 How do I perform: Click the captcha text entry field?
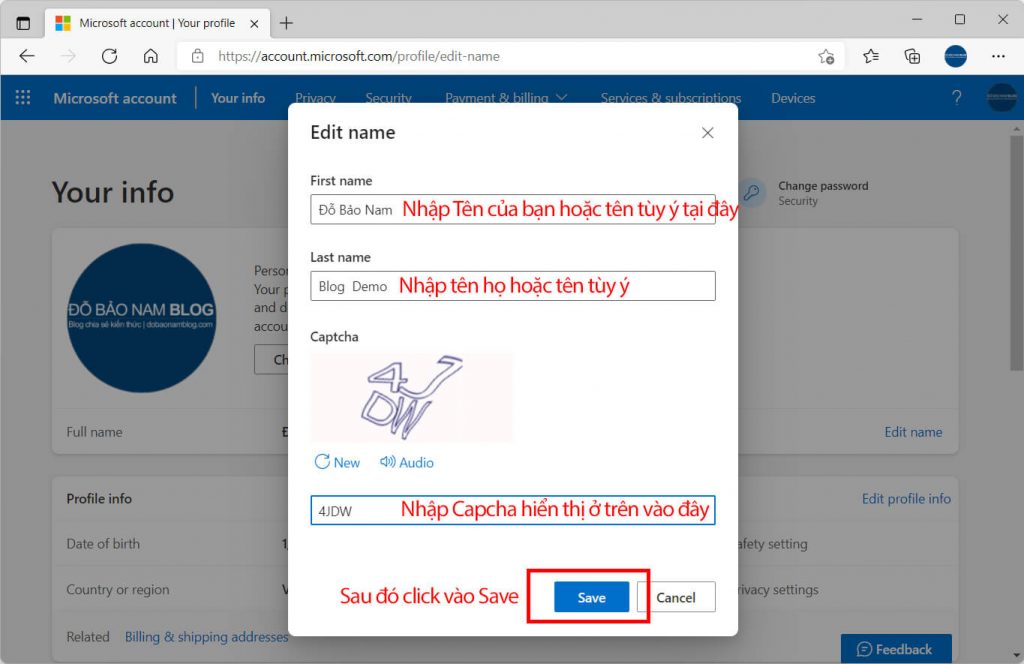513,510
